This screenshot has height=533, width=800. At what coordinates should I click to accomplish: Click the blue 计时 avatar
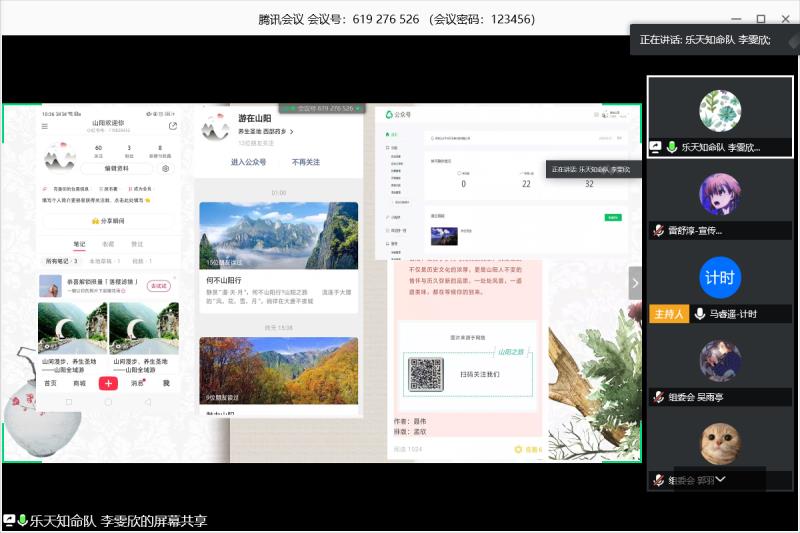(x=720, y=277)
